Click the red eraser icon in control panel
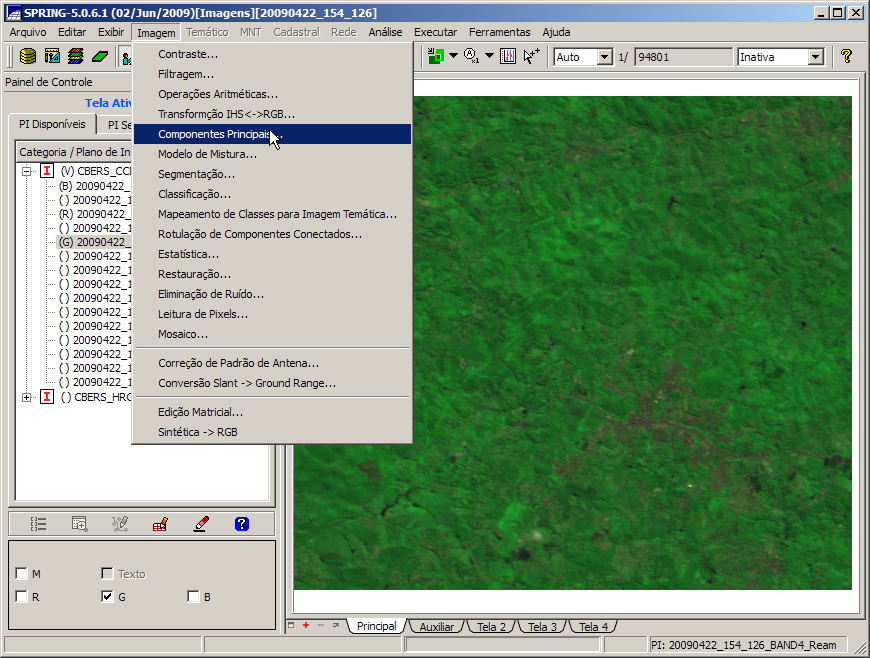The image size is (870, 658). [x=201, y=523]
